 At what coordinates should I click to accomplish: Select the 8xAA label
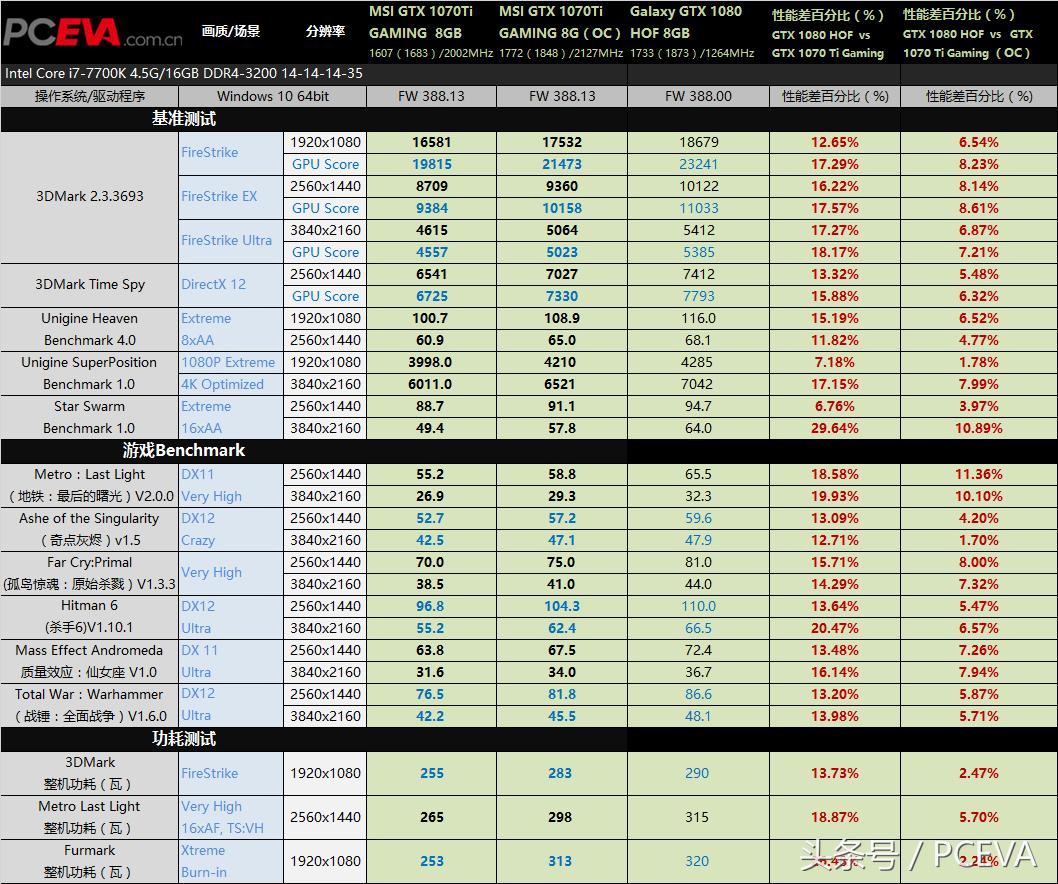tap(197, 340)
